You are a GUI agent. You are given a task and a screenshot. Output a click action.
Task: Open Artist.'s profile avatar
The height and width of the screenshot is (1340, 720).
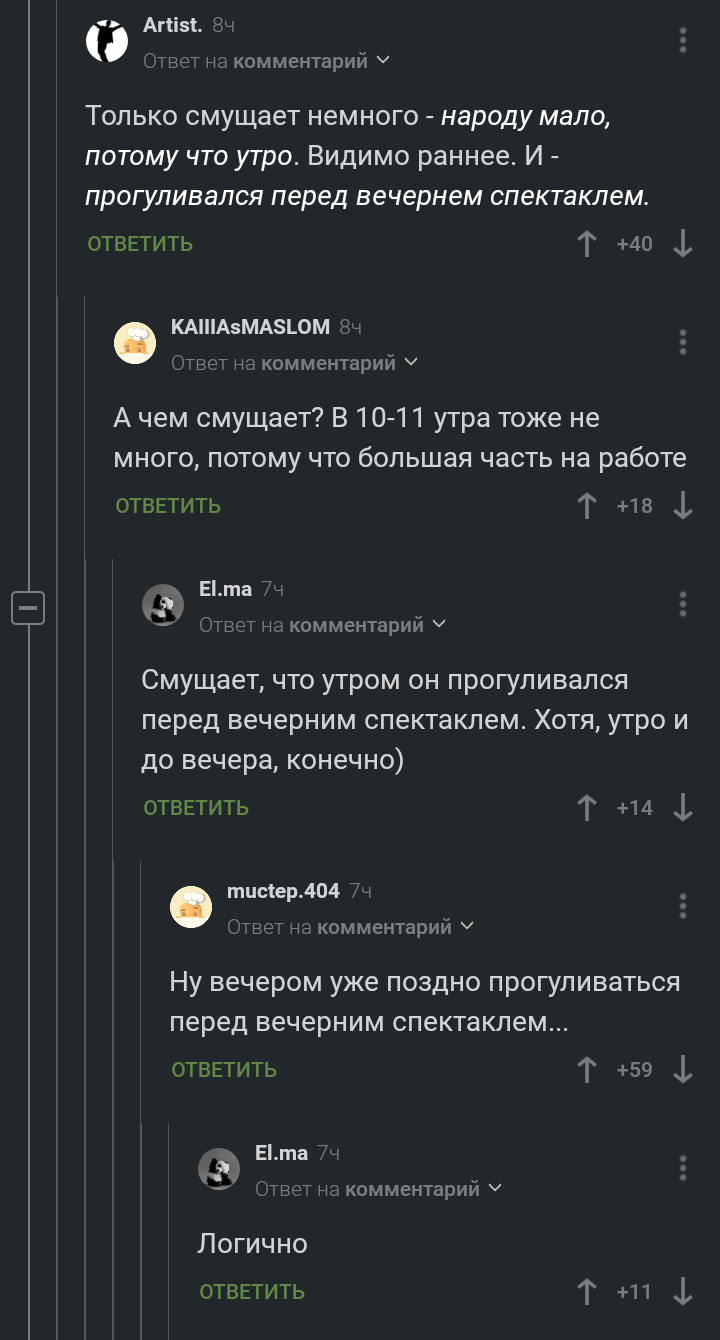point(107,41)
